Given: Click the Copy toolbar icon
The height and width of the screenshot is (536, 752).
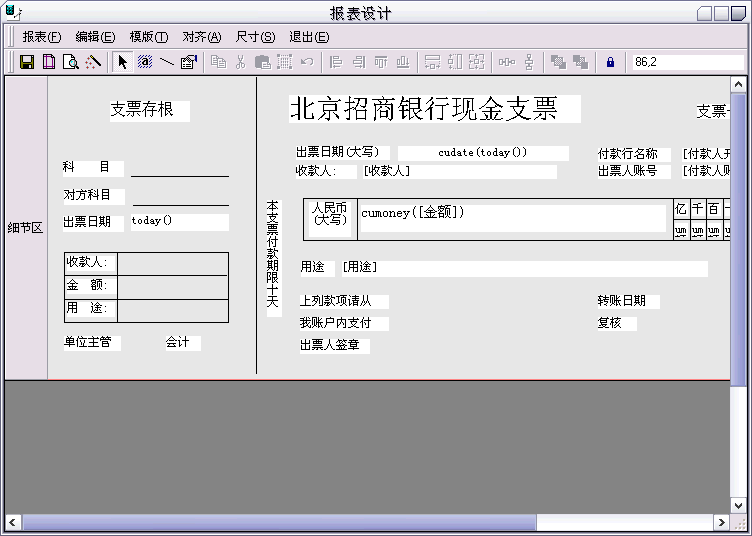Looking at the screenshot, I should 219,62.
